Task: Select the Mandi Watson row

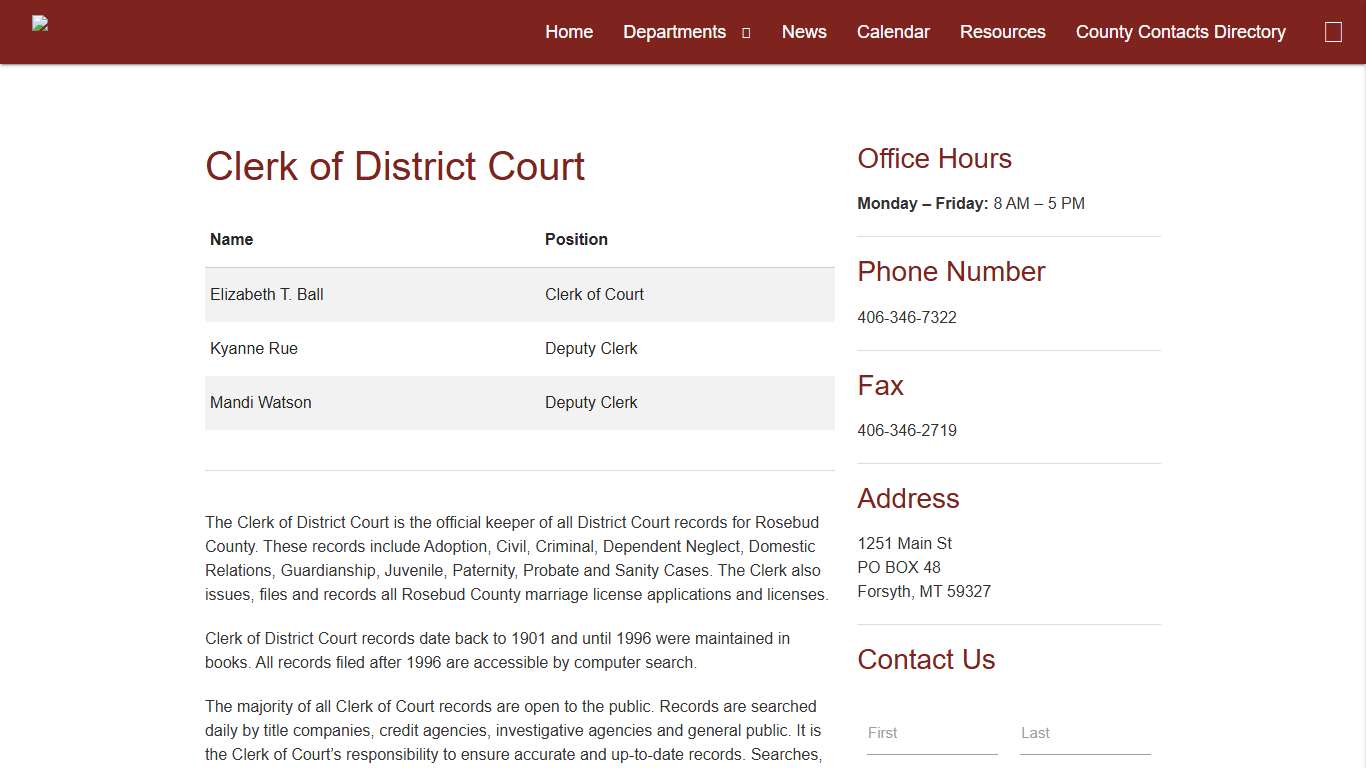Action: pos(520,402)
